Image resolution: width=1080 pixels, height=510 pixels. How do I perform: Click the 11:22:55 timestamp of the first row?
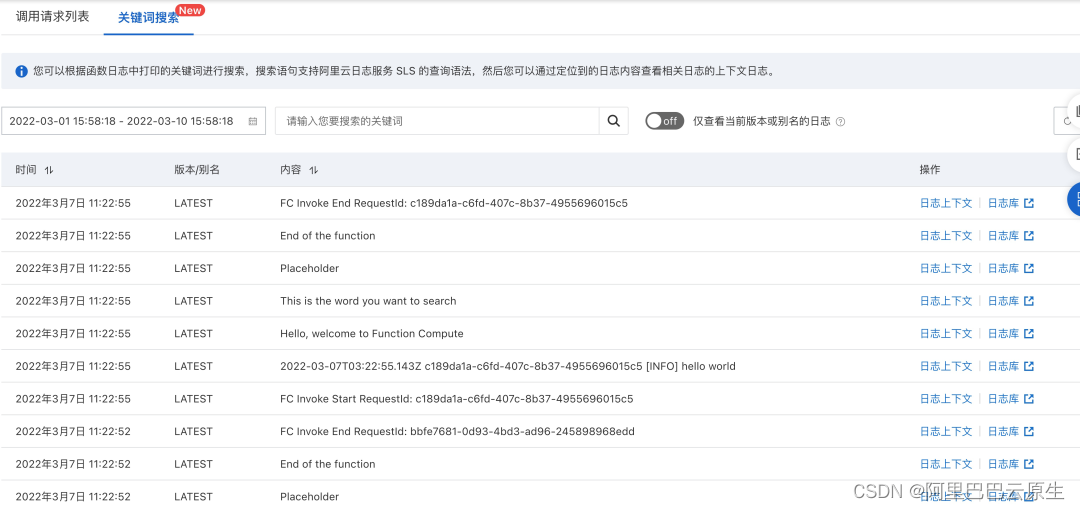[x=73, y=203]
